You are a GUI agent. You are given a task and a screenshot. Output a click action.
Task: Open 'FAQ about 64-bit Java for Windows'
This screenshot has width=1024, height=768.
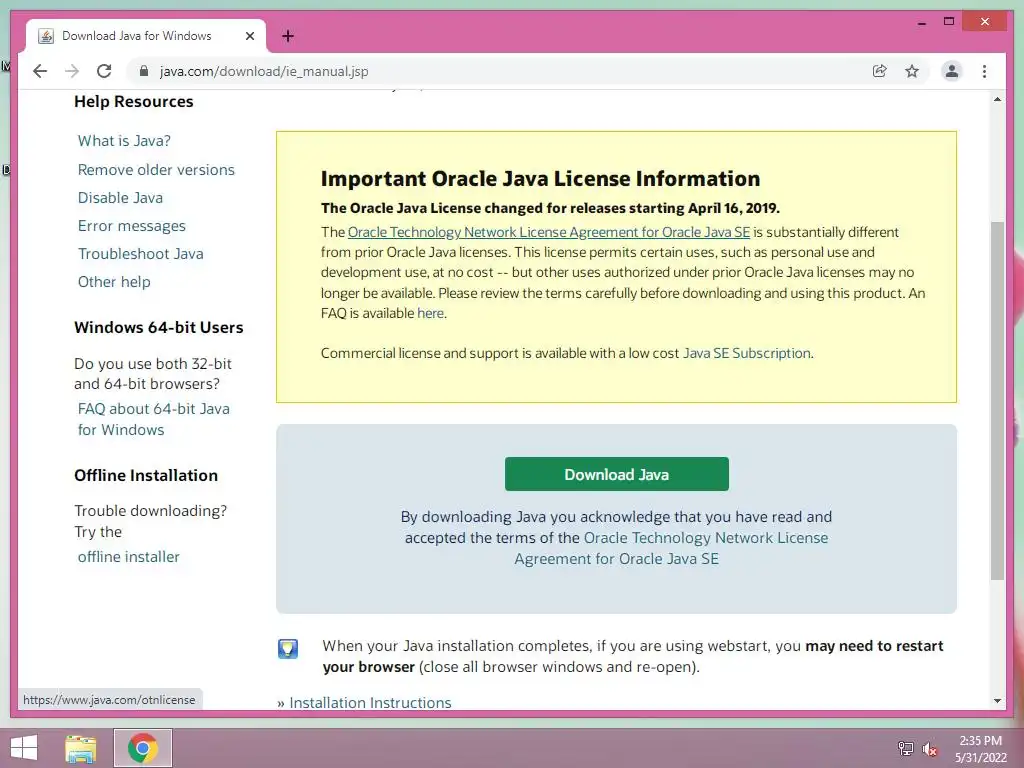click(153, 419)
